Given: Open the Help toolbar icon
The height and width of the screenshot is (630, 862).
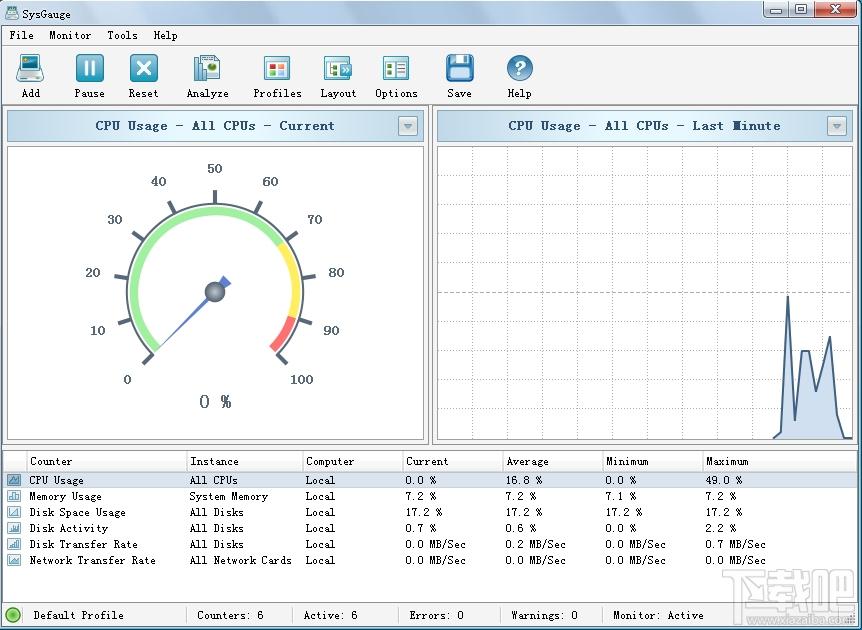Looking at the screenshot, I should (x=520, y=68).
